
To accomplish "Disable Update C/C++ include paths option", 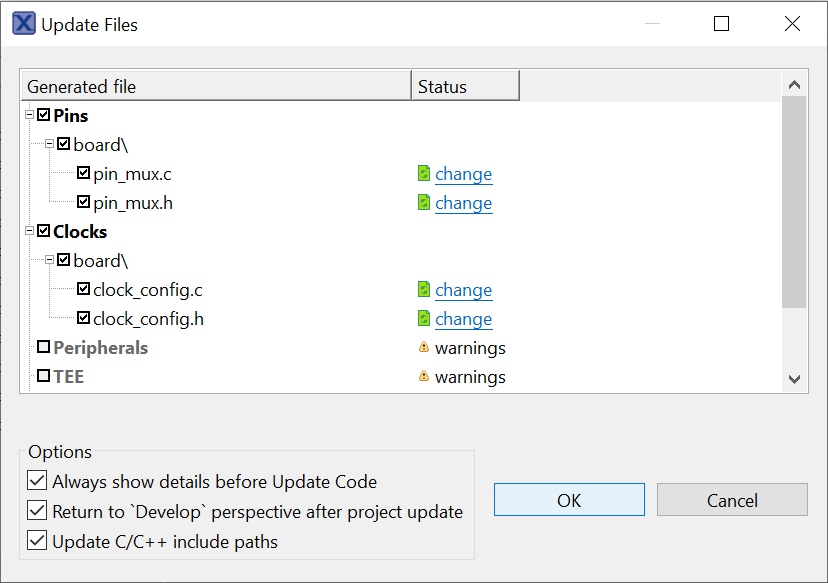I will 37,542.
